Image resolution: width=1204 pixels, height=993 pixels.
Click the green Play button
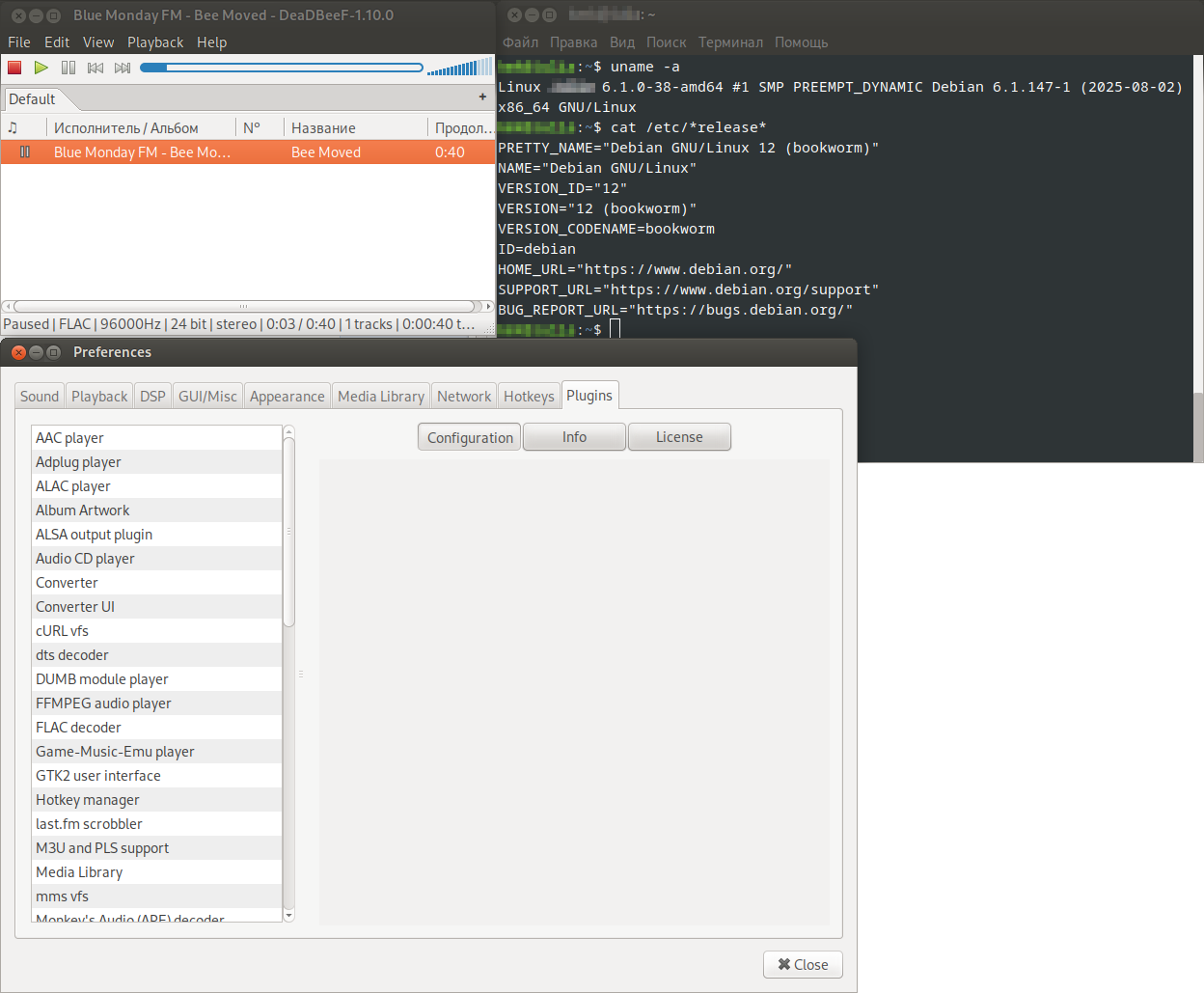(x=41, y=68)
